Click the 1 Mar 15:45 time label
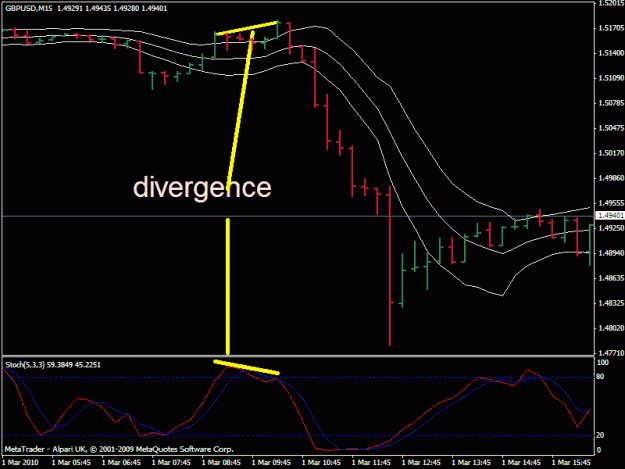This screenshot has width=625, height=469. pyautogui.click(x=571, y=463)
